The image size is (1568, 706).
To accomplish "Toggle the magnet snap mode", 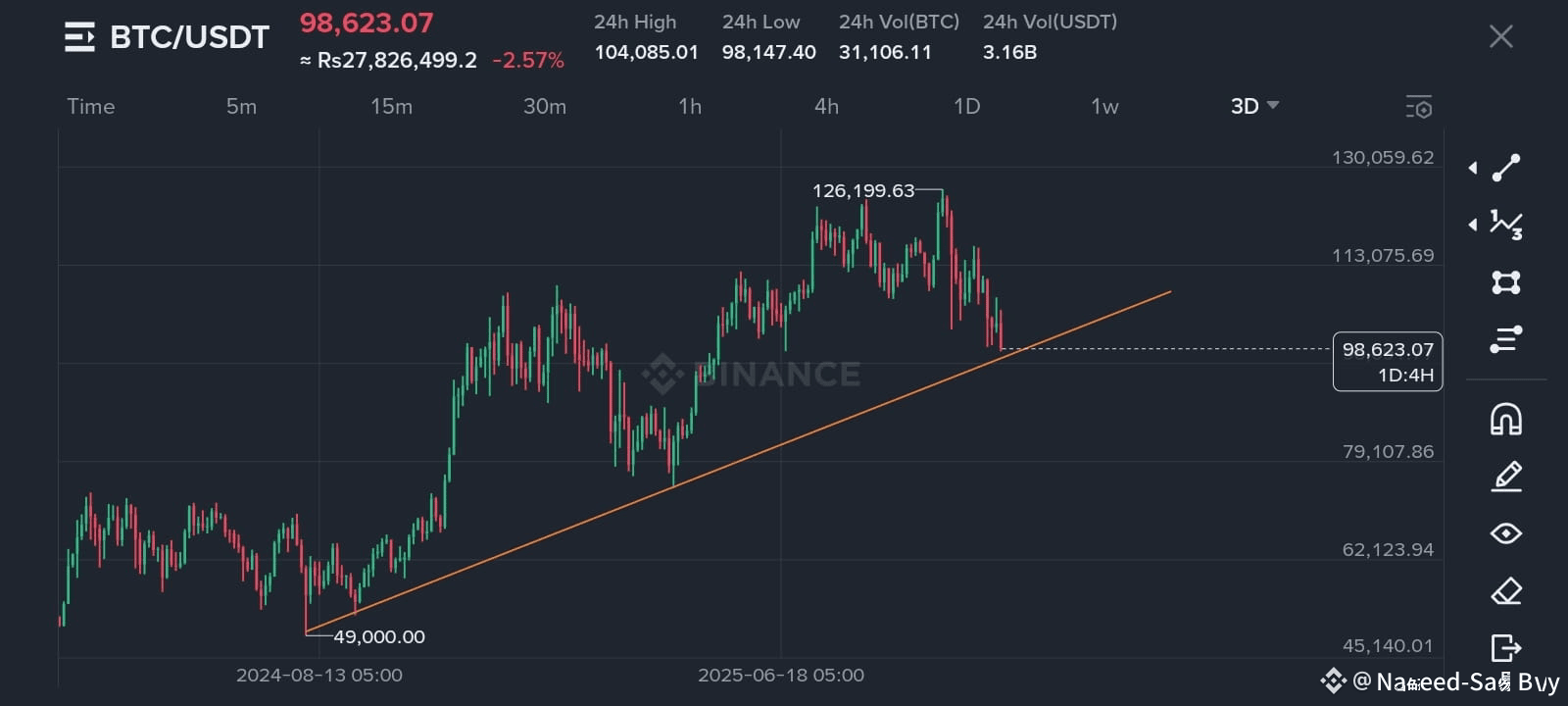I will tap(1506, 419).
